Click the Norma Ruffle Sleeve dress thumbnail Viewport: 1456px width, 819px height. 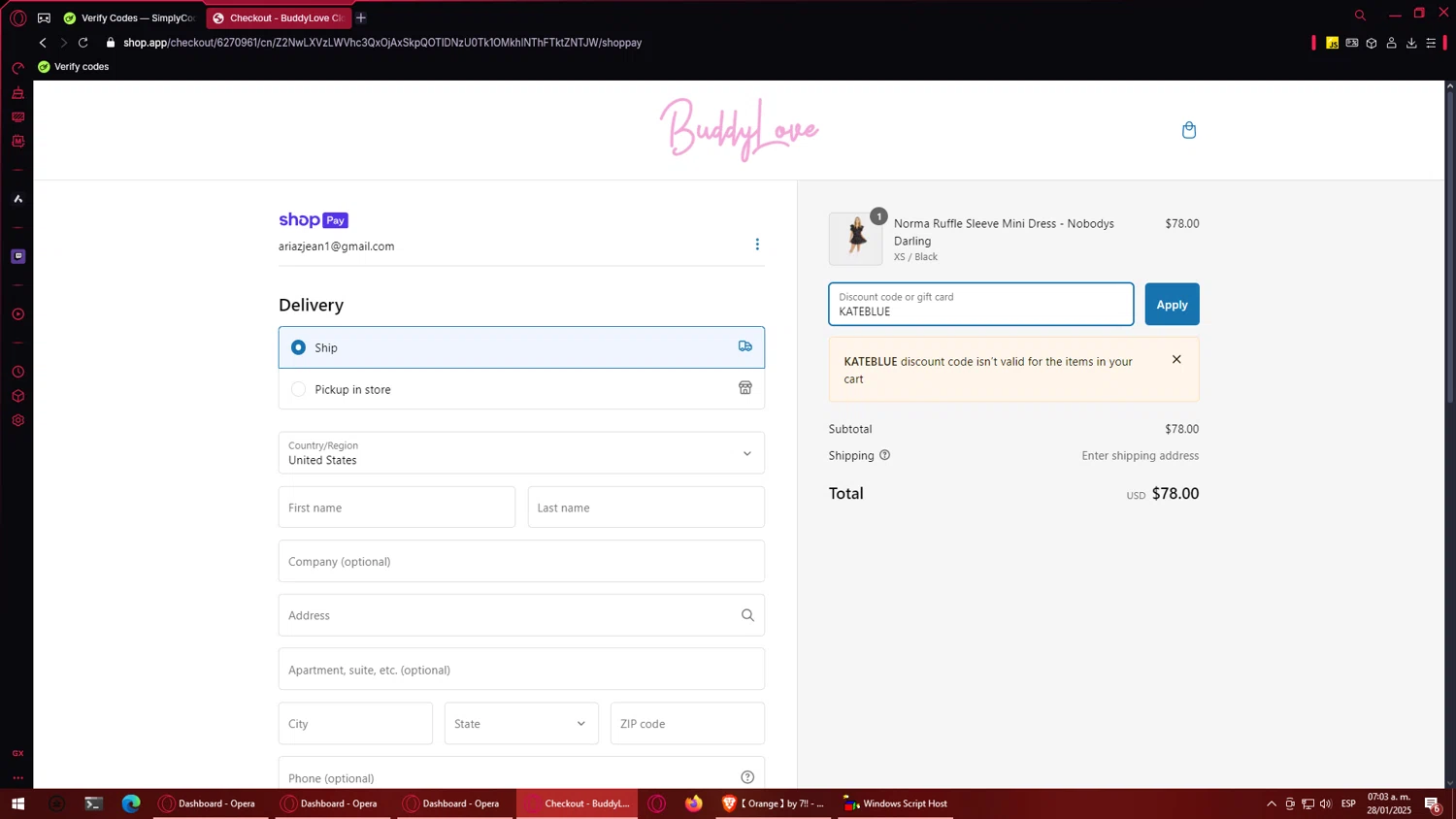(855, 238)
